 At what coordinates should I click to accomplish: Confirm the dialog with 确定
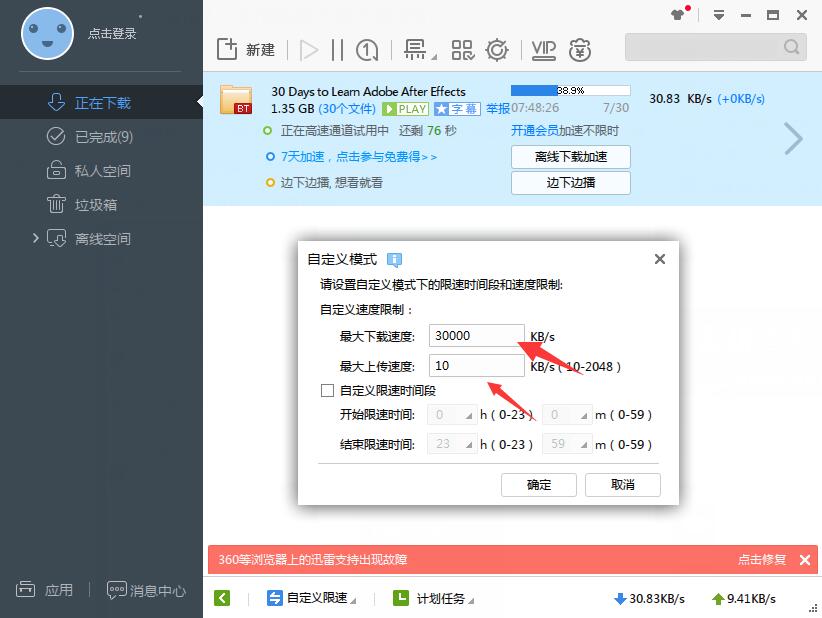click(539, 485)
